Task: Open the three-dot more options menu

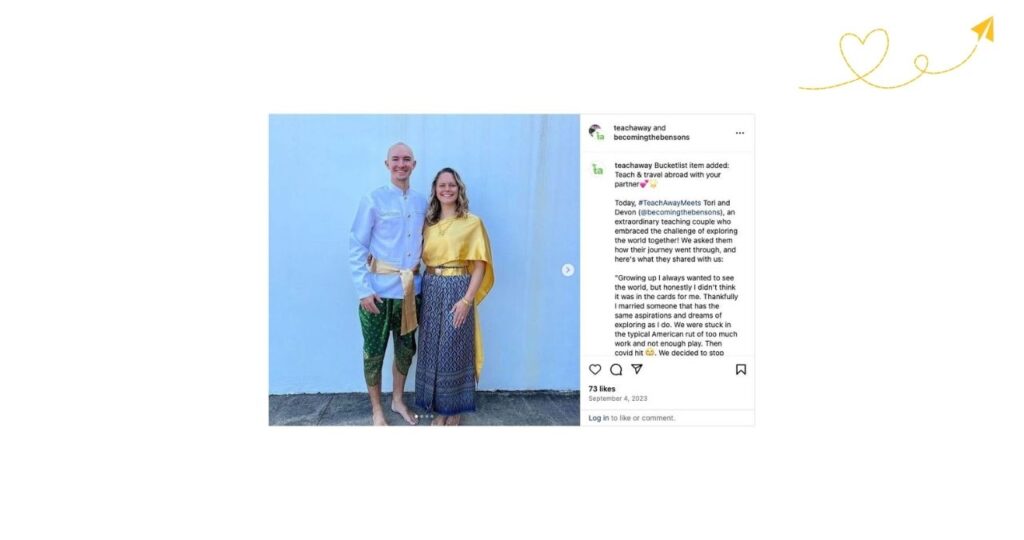Action: (x=740, y=133)
